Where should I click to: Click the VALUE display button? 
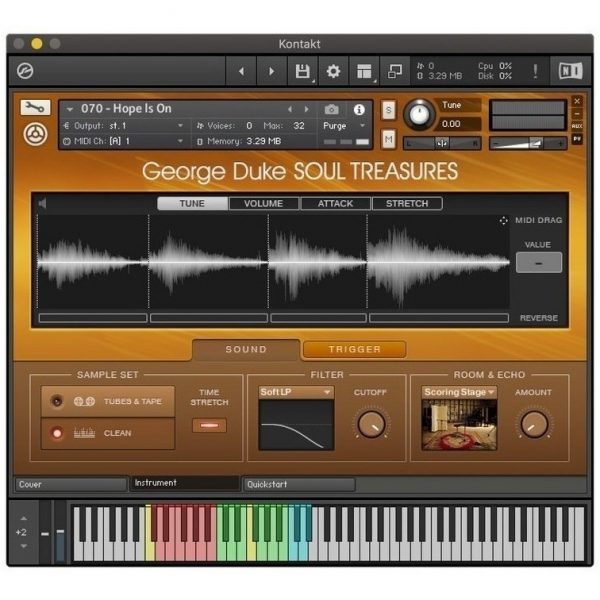point(539,263)
